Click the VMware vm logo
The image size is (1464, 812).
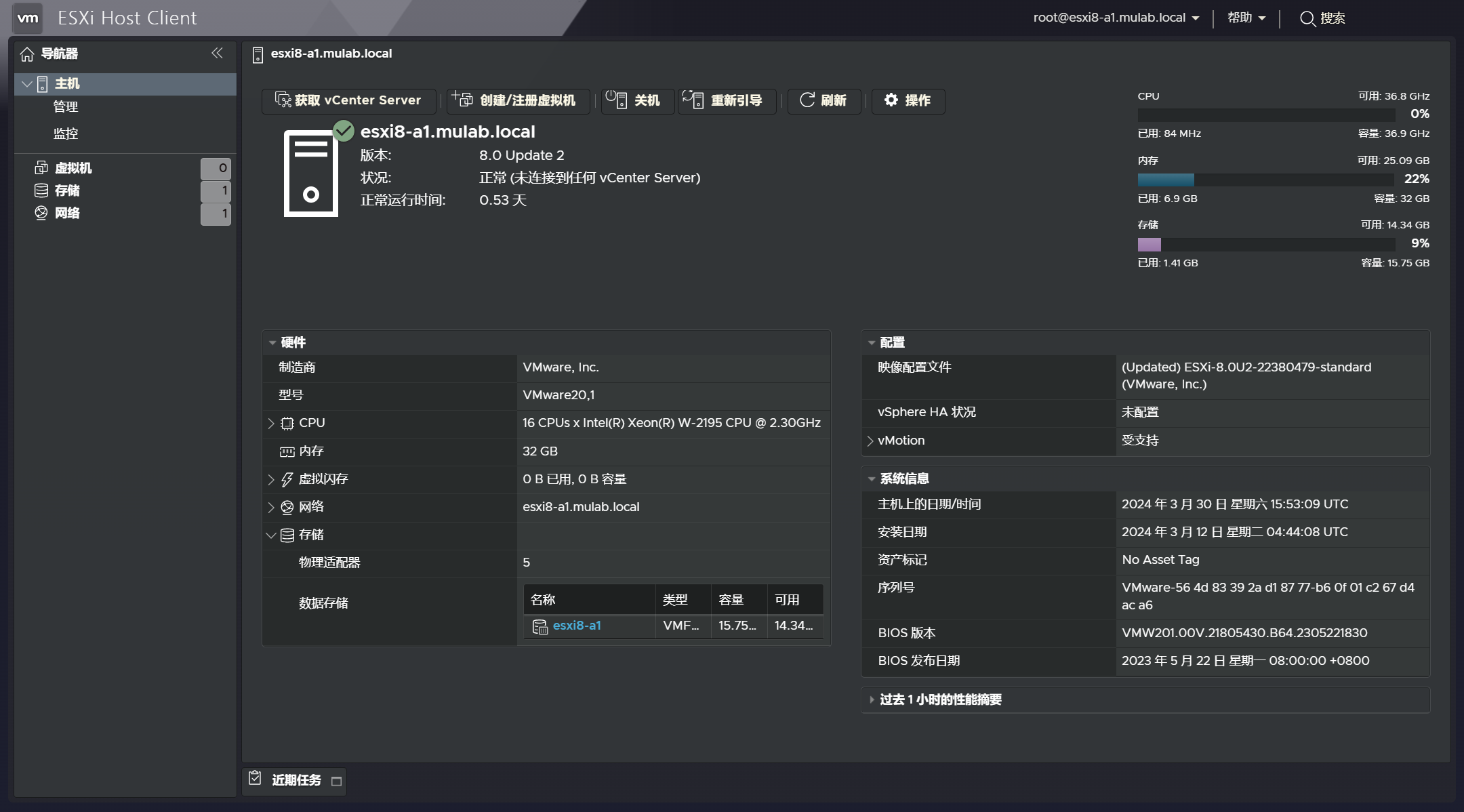(28, 18)
